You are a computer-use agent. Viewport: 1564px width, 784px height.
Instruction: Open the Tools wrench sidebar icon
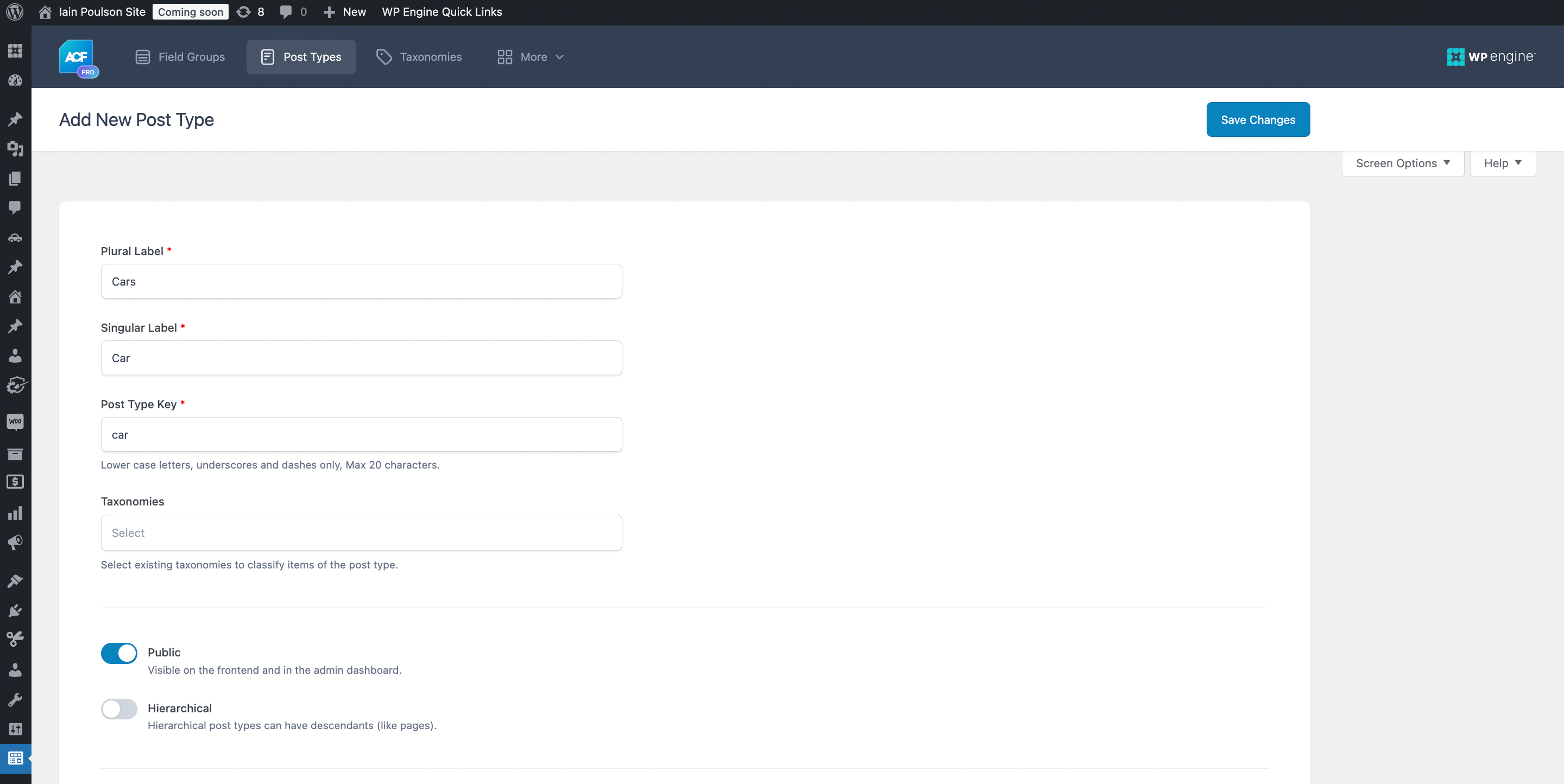click(15, 700)
